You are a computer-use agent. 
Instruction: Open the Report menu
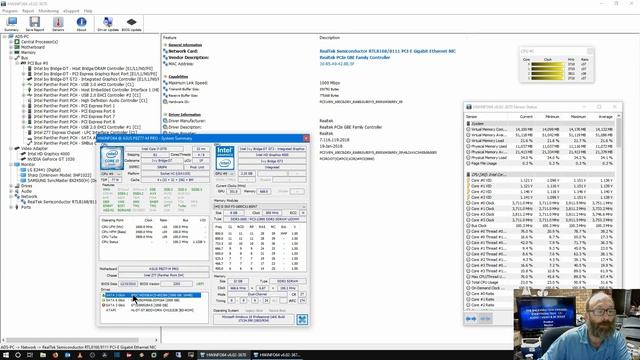click(28, 11)
